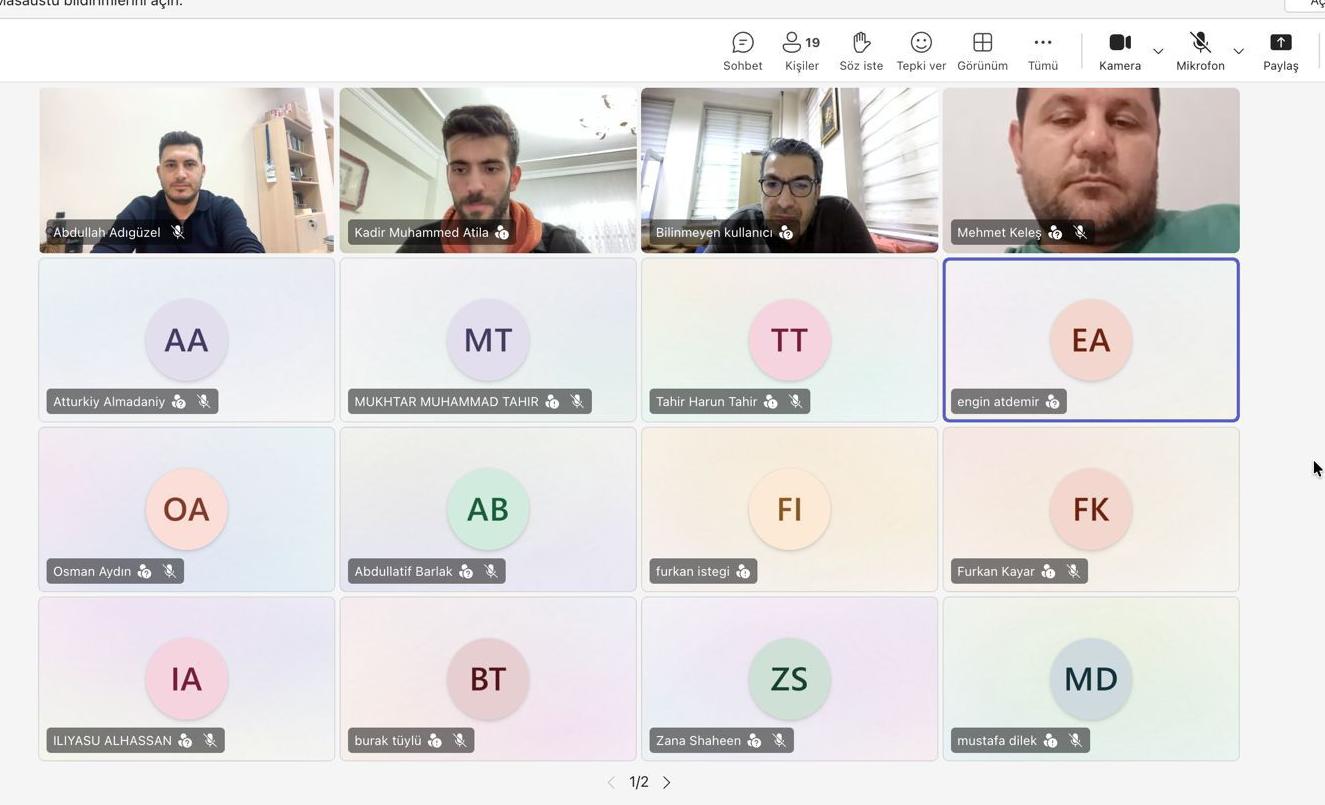Click the muted mic icon on Zana Shaheen

(779, 741)
